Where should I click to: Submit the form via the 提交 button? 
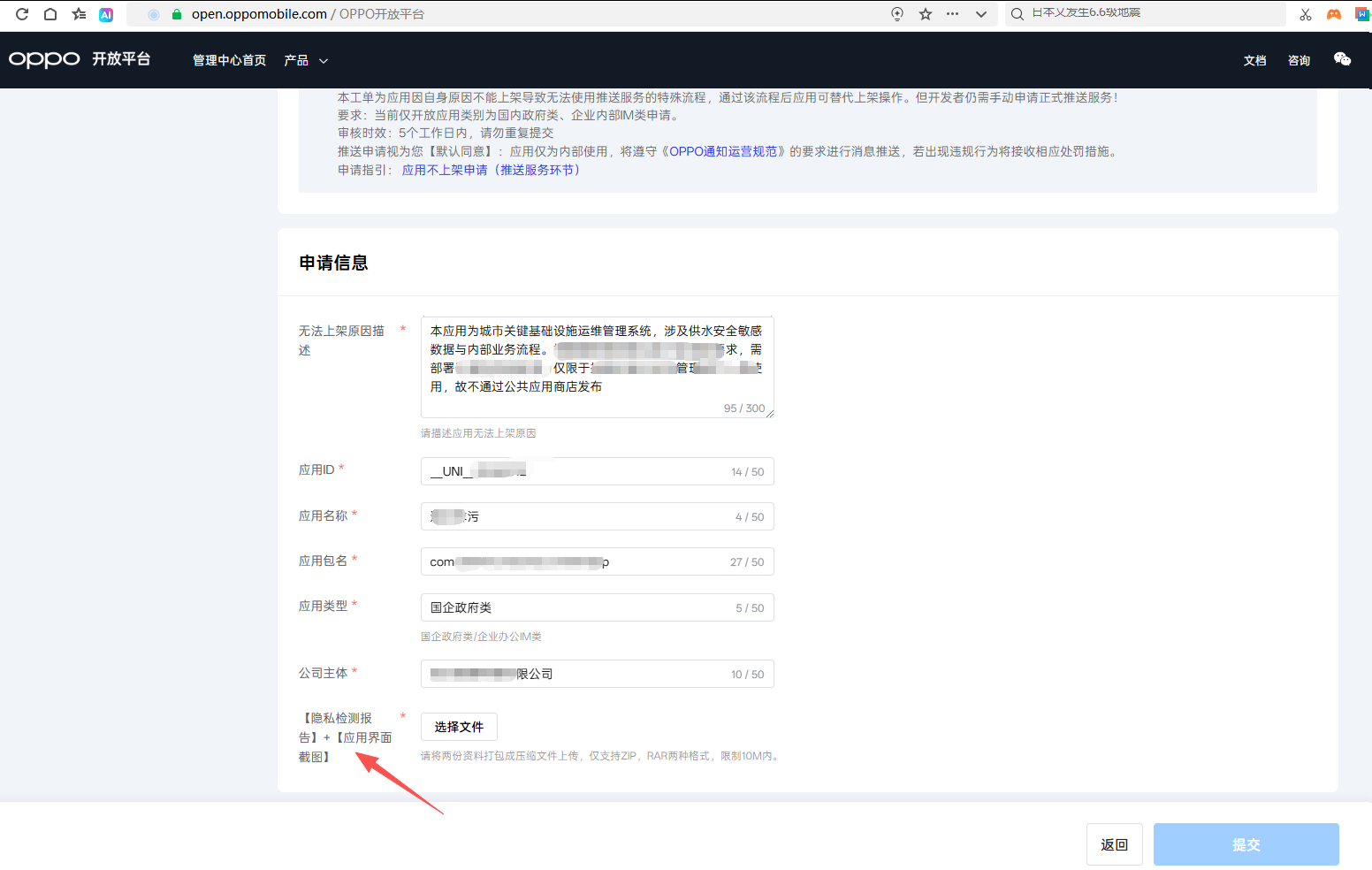click(x=1246, y=844)
